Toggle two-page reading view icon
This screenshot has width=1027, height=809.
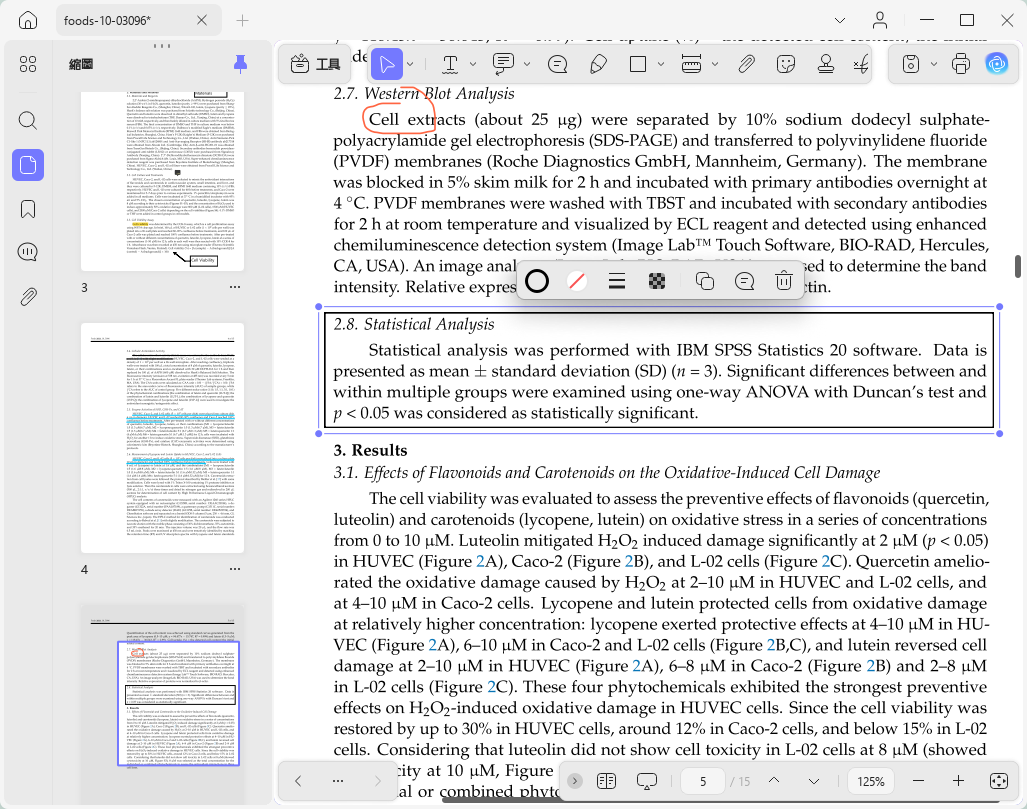pos(607,781)
